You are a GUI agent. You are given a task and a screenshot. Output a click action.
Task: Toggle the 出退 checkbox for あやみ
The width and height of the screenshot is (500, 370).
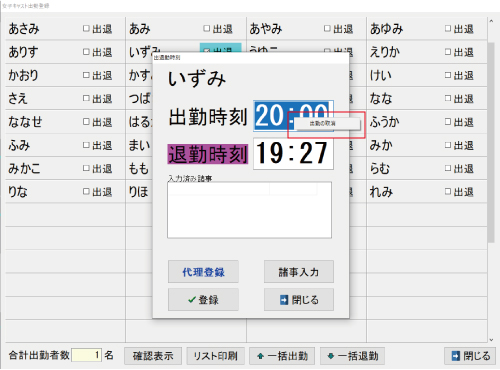[327, 29]
